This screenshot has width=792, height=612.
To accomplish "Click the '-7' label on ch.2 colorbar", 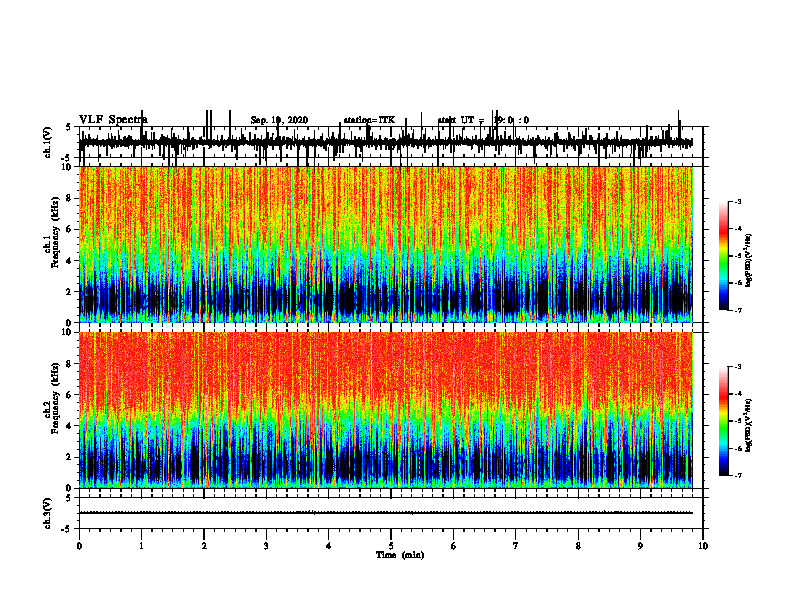I will [x=738, y=475].
